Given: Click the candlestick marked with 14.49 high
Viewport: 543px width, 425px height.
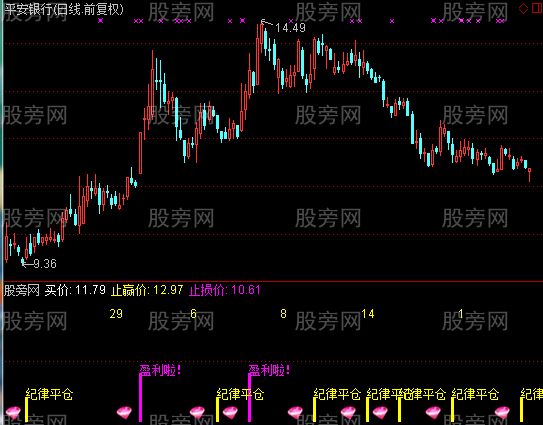Looking at the screenshot, I should [261, 38].
